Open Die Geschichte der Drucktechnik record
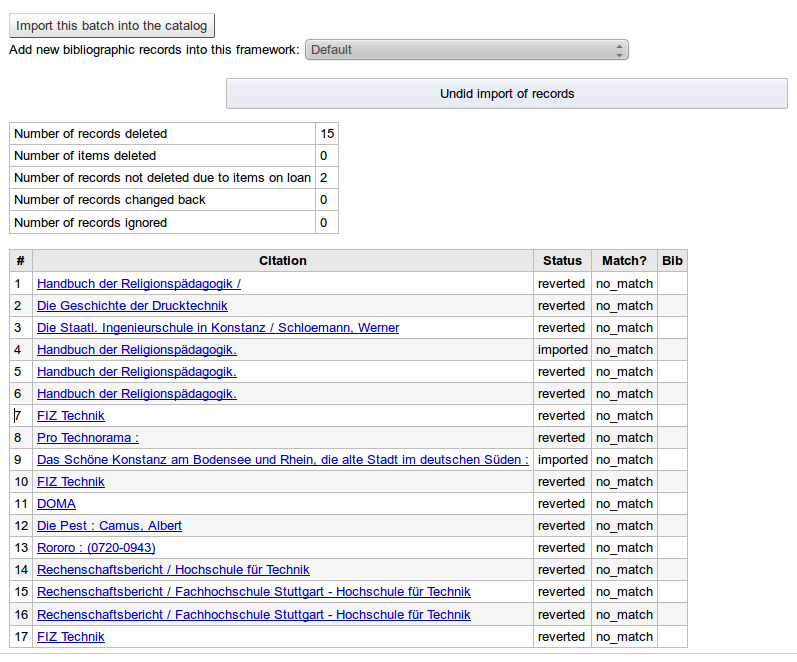Image resolution: width=797 pixels, height=662 pixels. coord(132,306)
